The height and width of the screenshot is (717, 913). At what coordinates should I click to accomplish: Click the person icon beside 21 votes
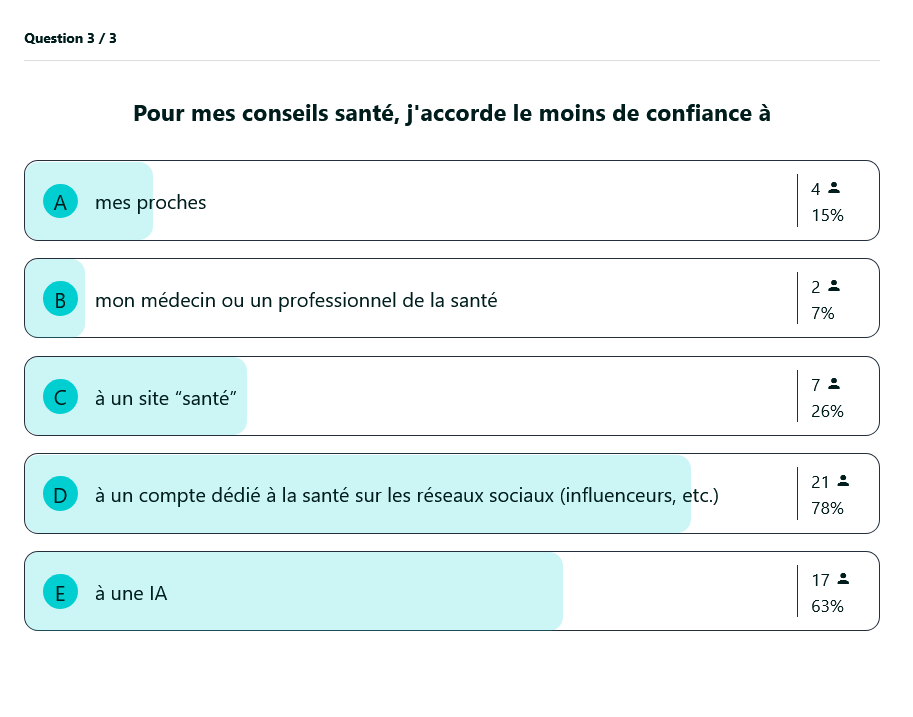pos(843,481)
